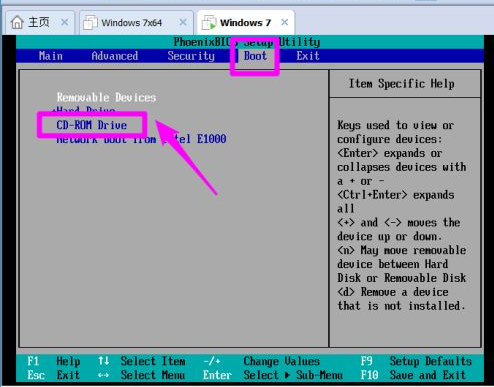Click the home icon on 主页 tab
494x387 pixels.
pyautogui.click(x=17, y=23)
